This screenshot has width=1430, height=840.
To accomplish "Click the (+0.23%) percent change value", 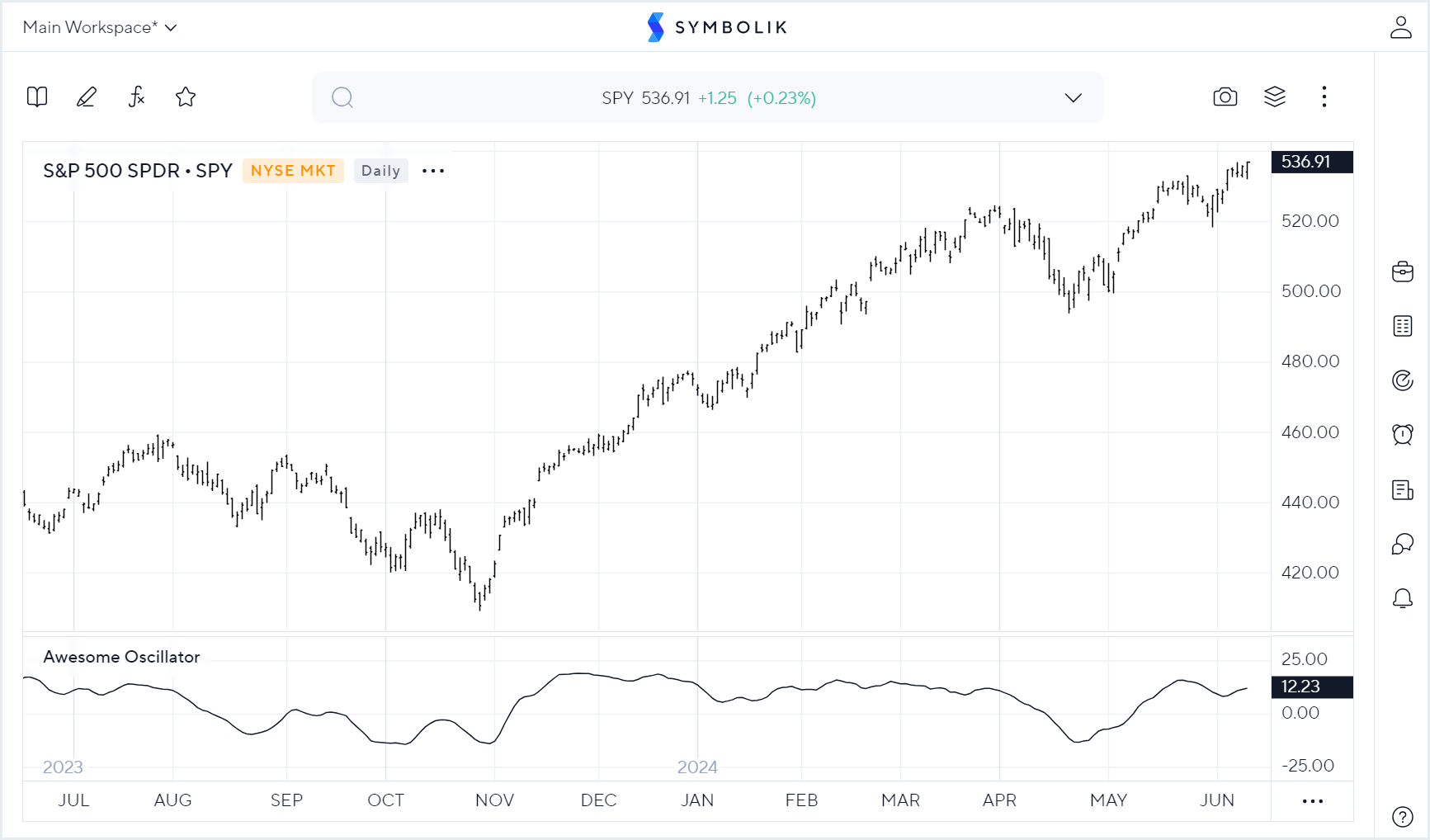I will pos(781,98).
